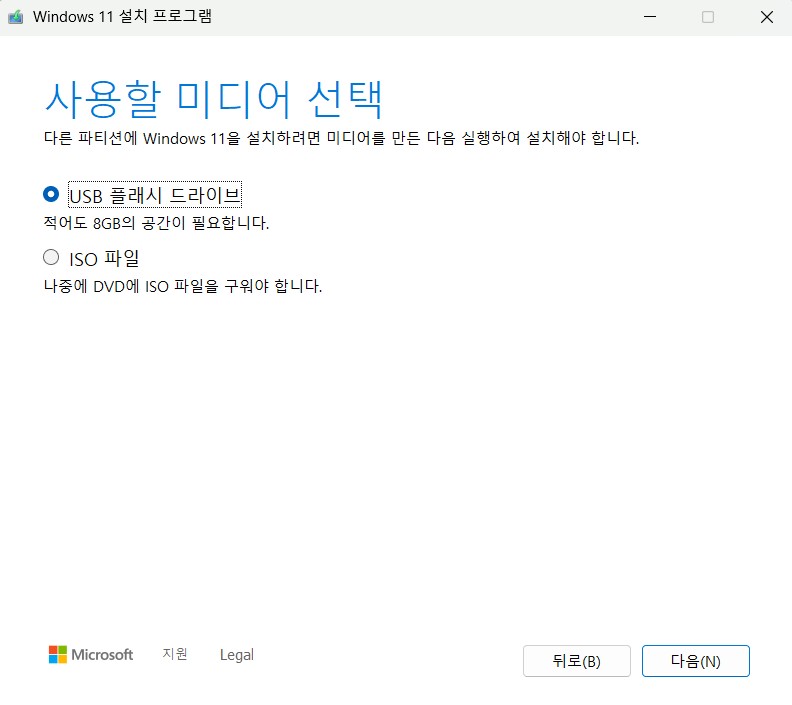Screen dimensions: 792x705
Task: Click the 사용할 미디어 선택 heading
Action: click(214, 99)
